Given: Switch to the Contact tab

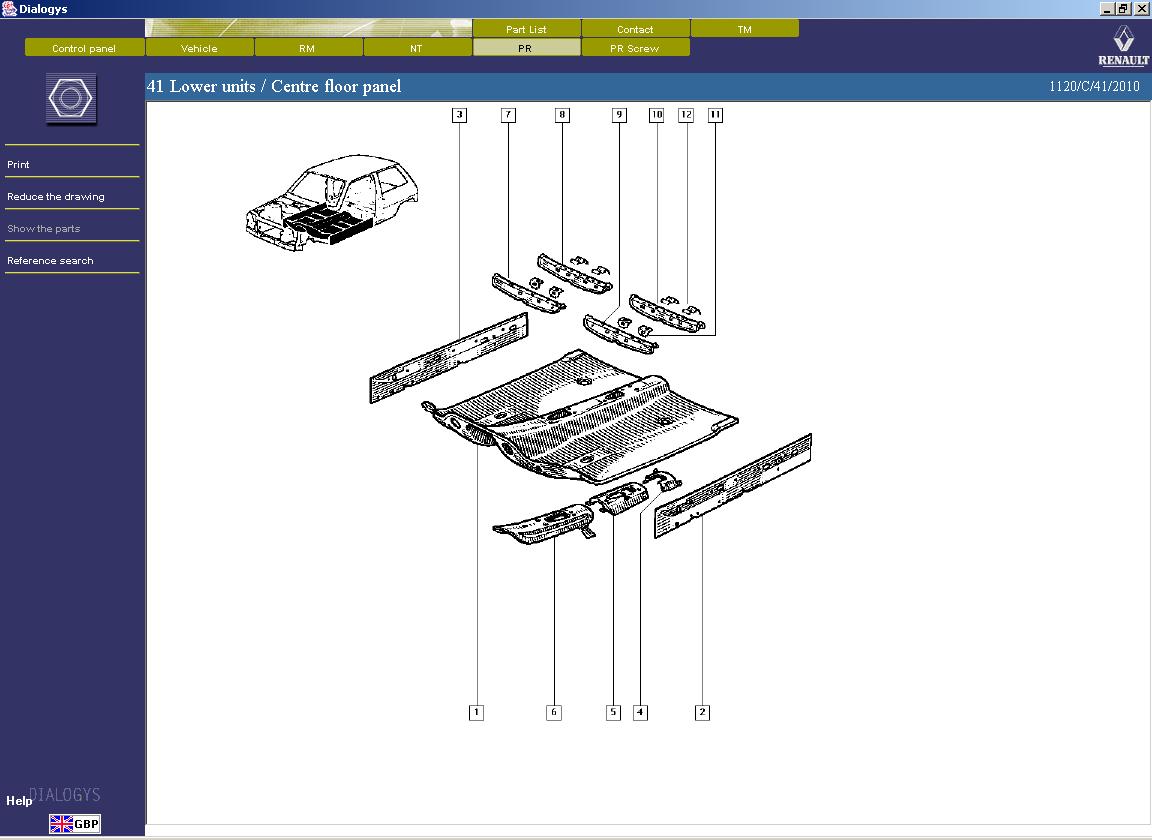Looking at the screenshot, I should pyautogui.click(x=636, y=29).
